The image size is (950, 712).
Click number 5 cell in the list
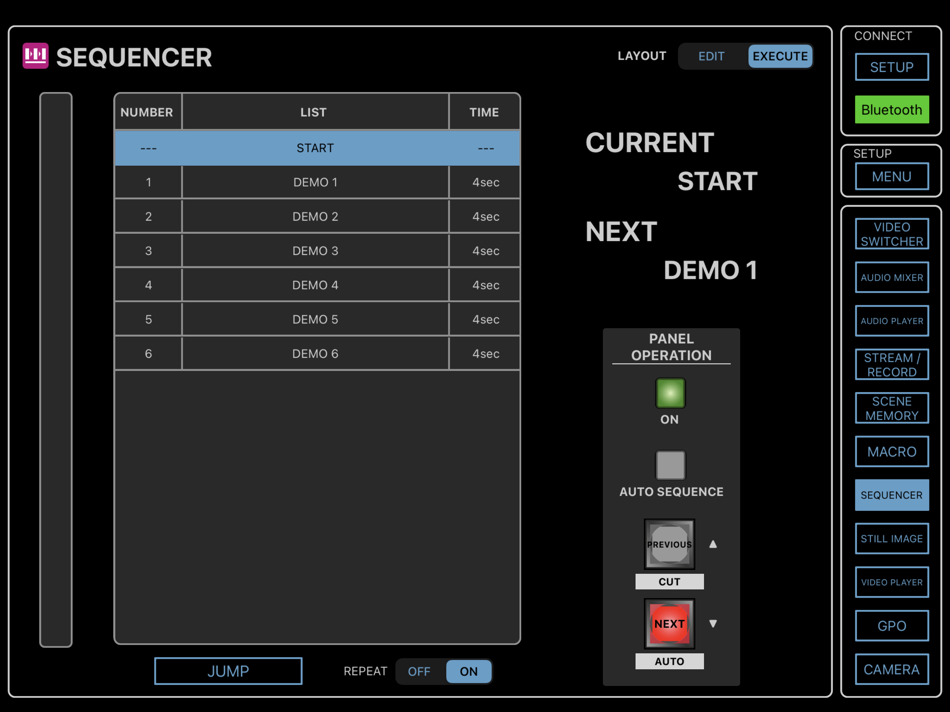[x=148, y=319]
